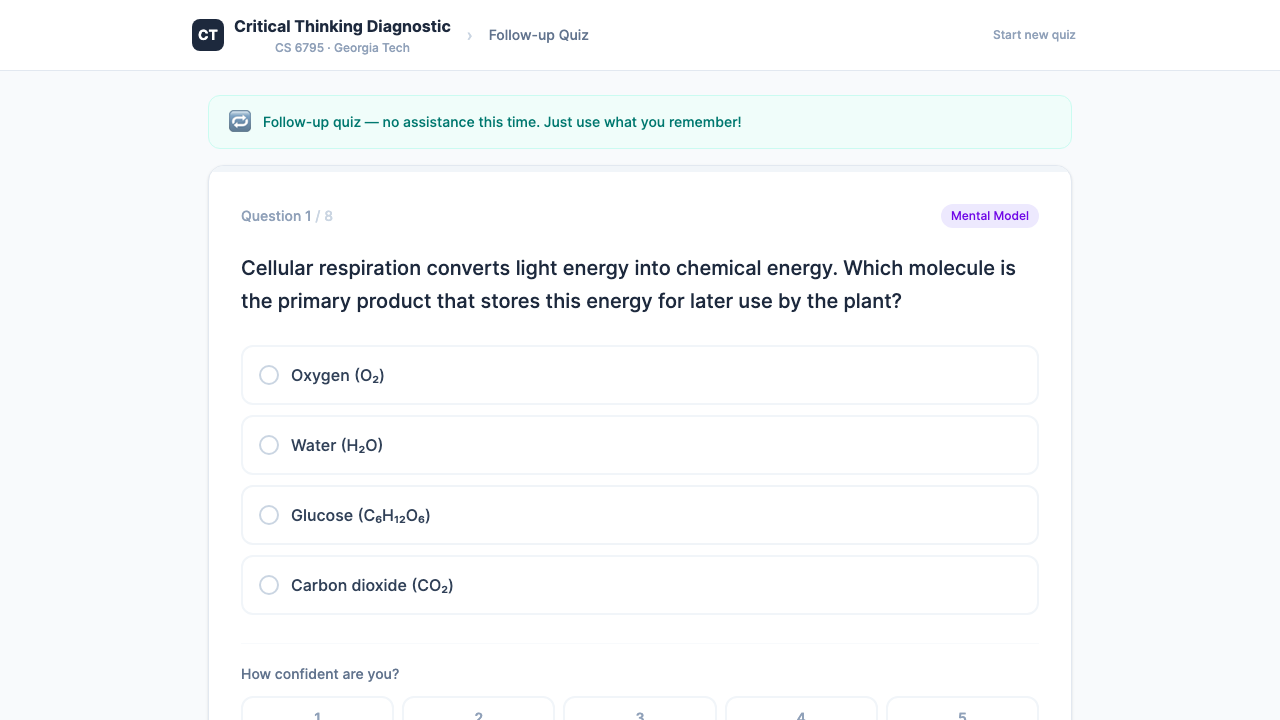Select confidence level 5
Screen dimensions: 1280x720
click(962, 711)
